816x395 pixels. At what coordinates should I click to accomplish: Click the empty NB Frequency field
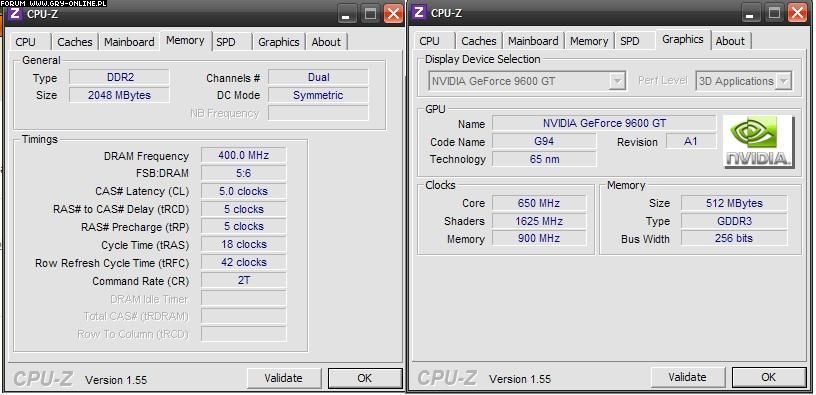click(318, 113)
